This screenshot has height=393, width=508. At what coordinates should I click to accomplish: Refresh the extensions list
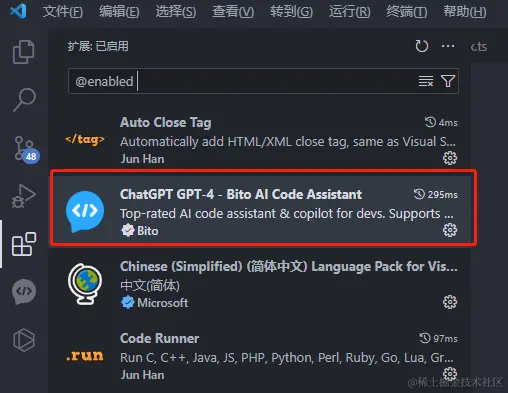pos(422,46)
